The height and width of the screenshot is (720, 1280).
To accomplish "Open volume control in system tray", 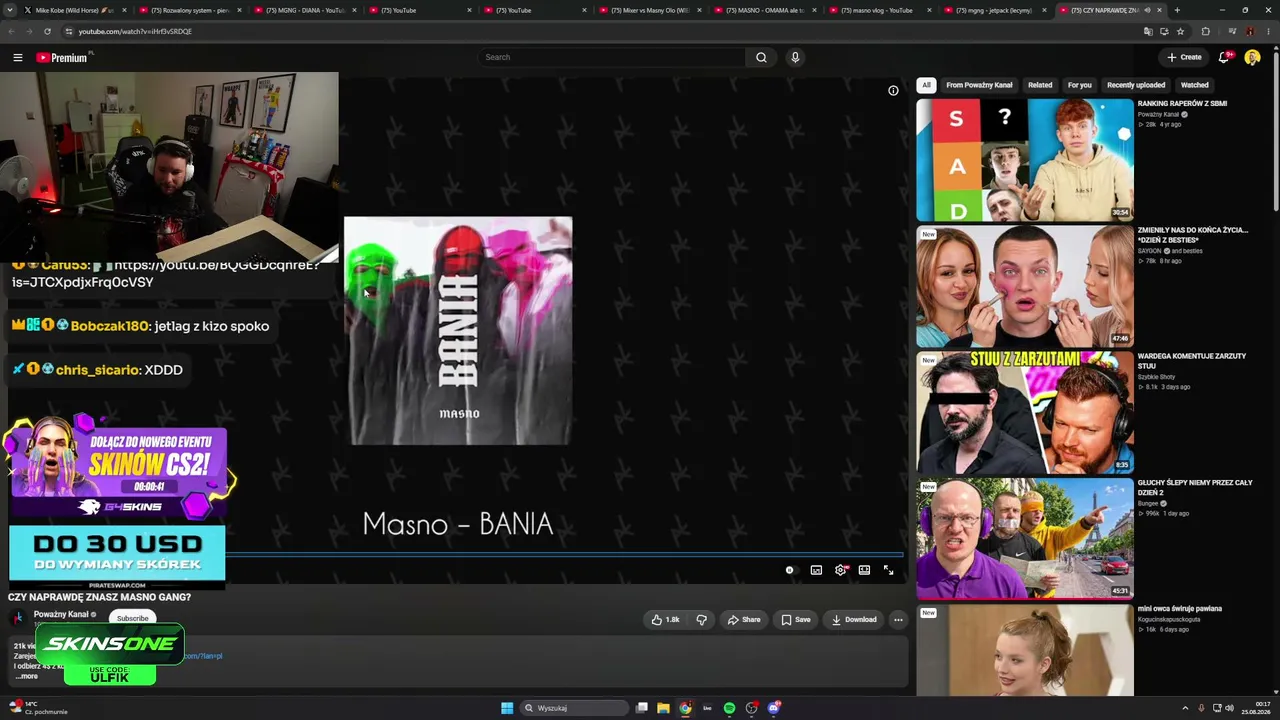I will [x=1229, y=708].
